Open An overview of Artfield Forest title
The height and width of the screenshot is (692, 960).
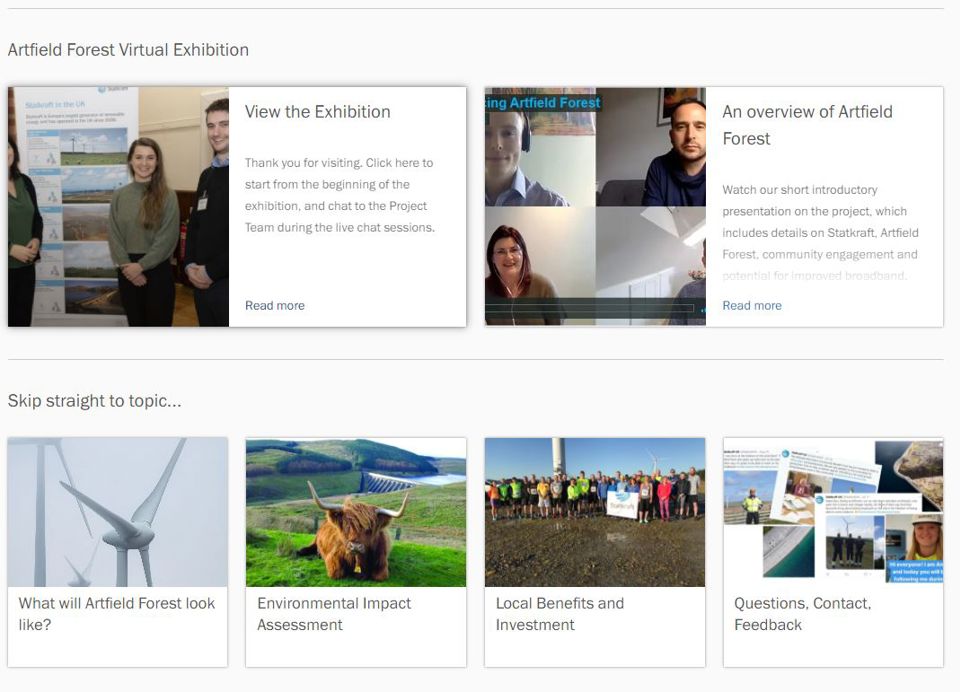coord(807,125)
